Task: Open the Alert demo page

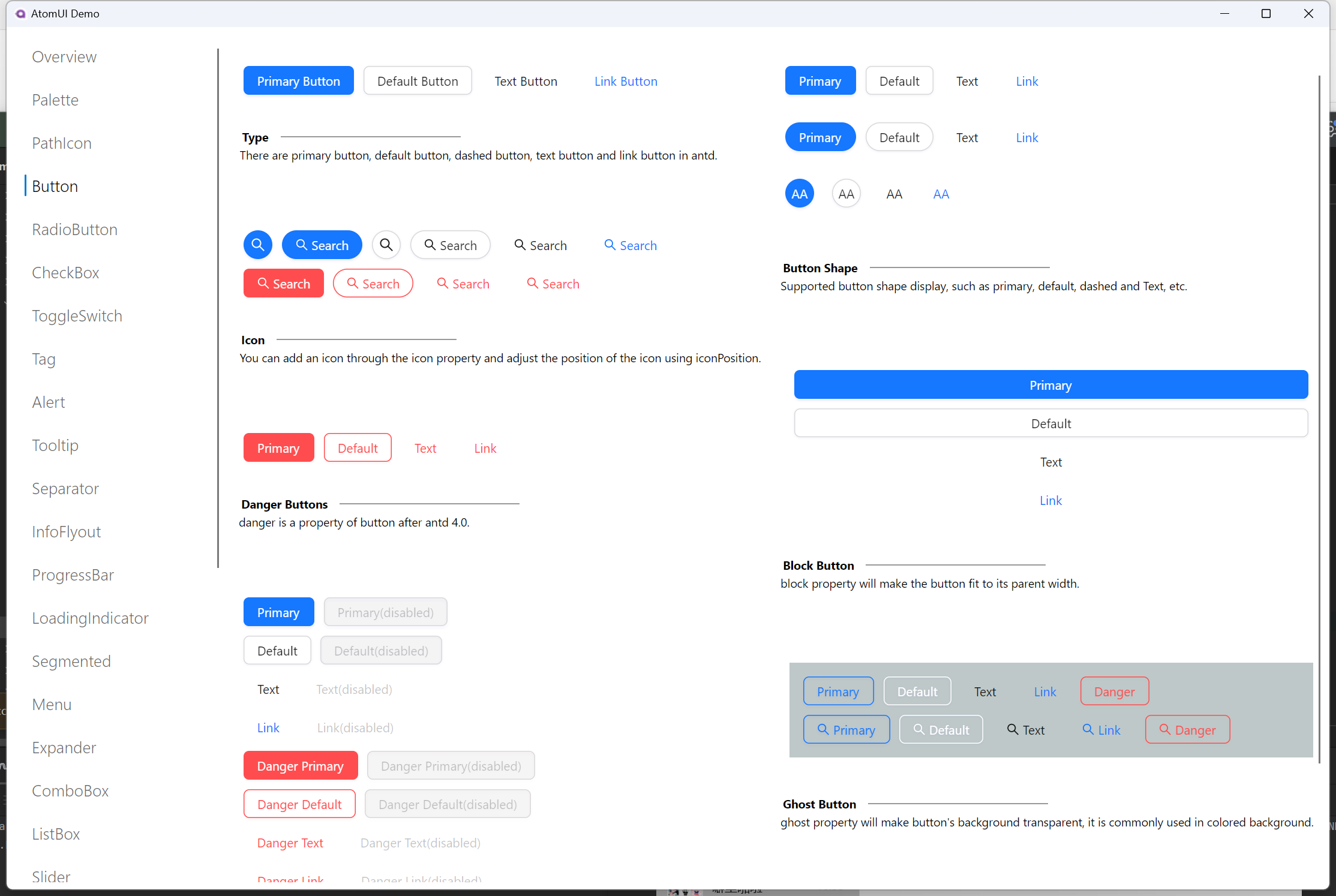Action: [49, 402]
